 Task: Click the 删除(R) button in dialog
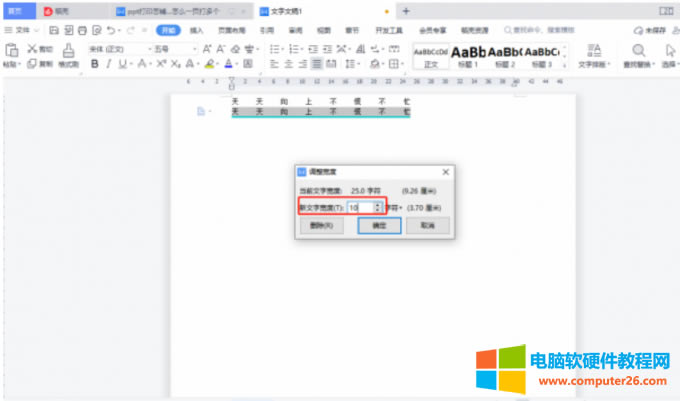[x=321, y=225]
